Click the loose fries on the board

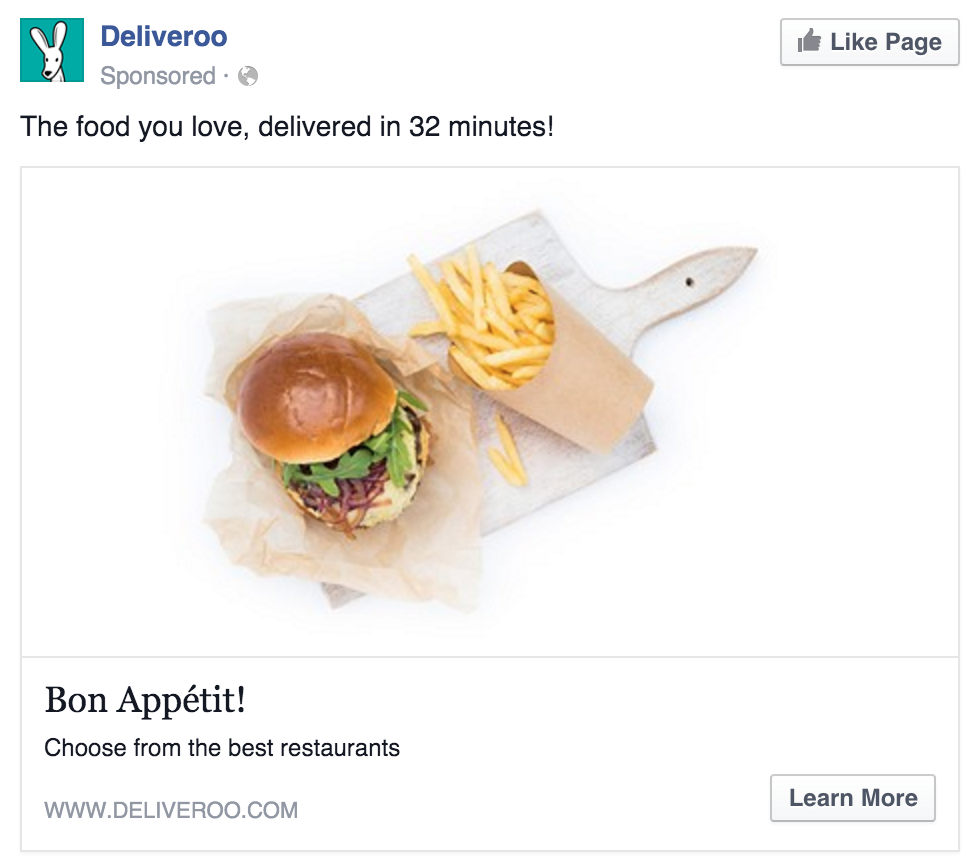pyautogui.click(x=509, y=451)
